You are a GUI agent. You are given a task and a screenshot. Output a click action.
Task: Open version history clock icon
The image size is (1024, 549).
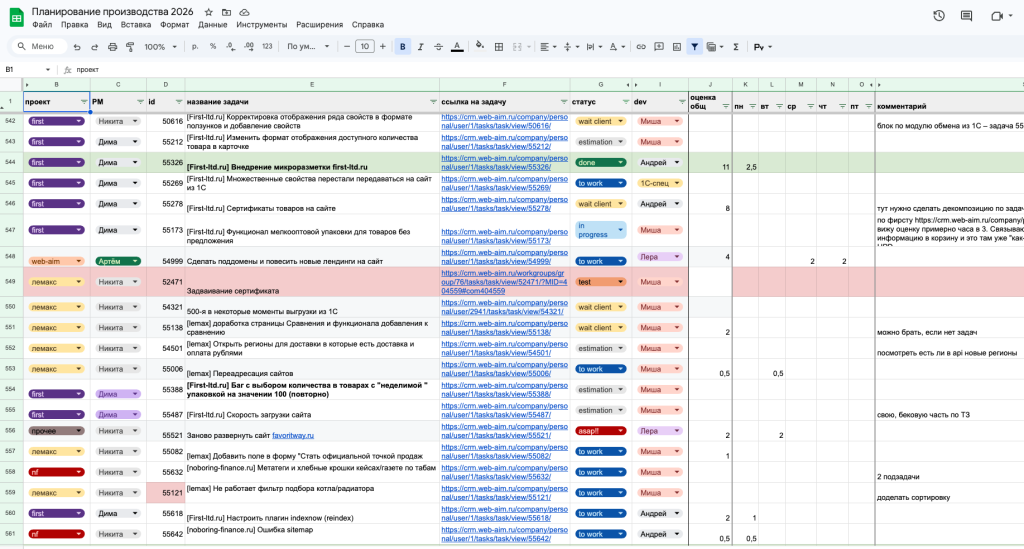tap(938, 16)
